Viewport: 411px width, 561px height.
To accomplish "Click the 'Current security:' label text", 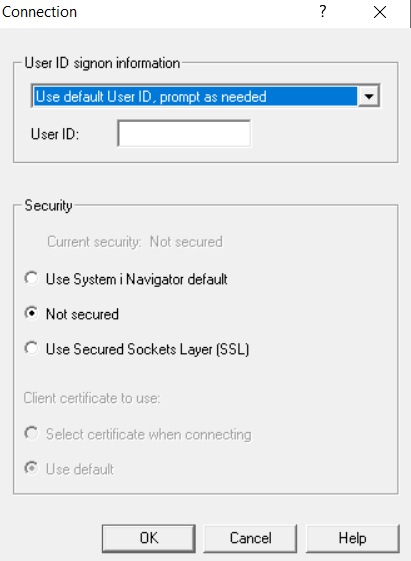I will [94, 242].
